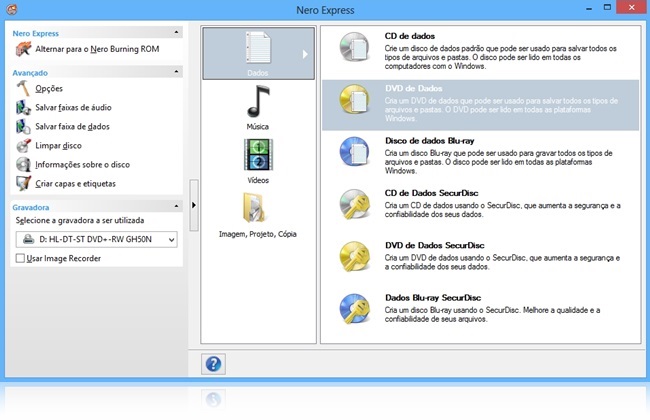This screenshot has width=650, height=420.
Task: Click Informações sobre o disco link
Action: tap(82, 165)
